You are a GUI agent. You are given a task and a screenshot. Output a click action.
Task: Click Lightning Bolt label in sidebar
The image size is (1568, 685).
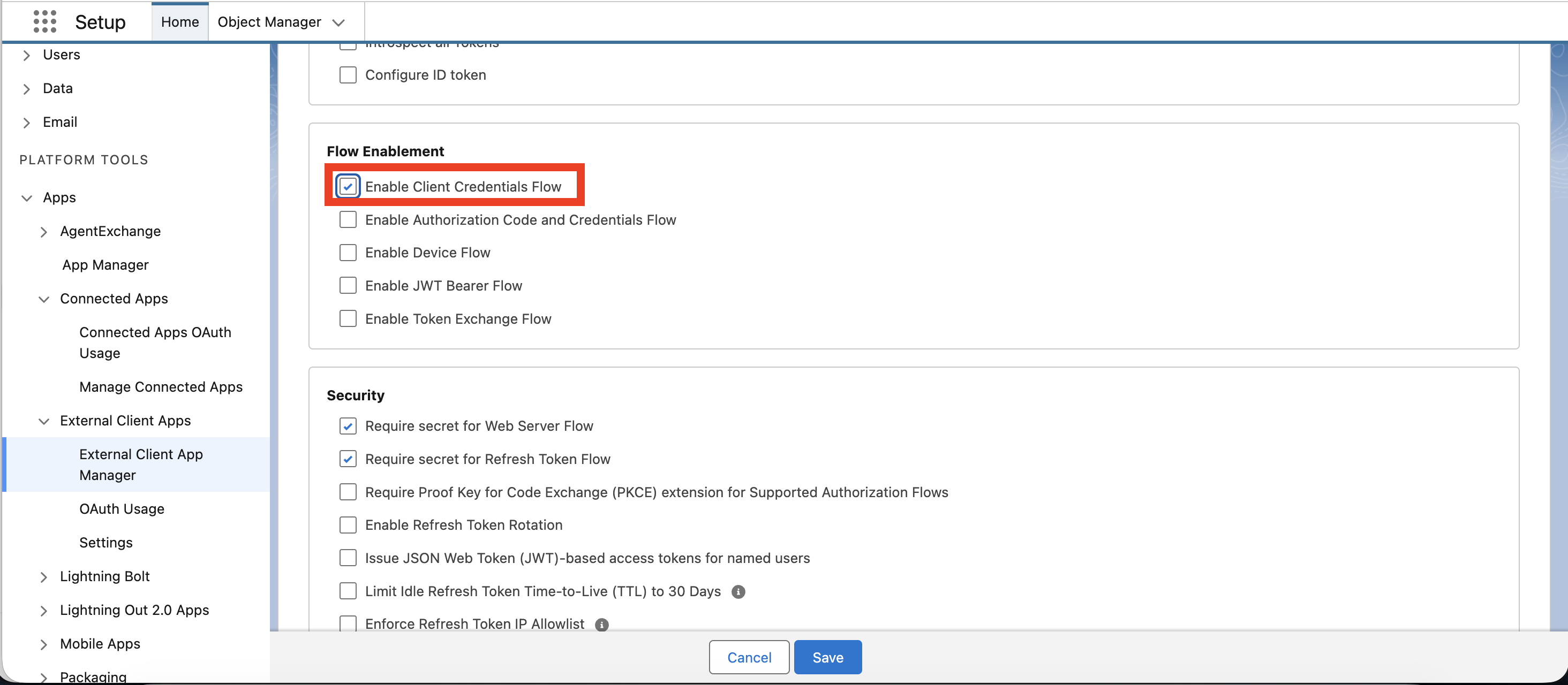[105, 577]
